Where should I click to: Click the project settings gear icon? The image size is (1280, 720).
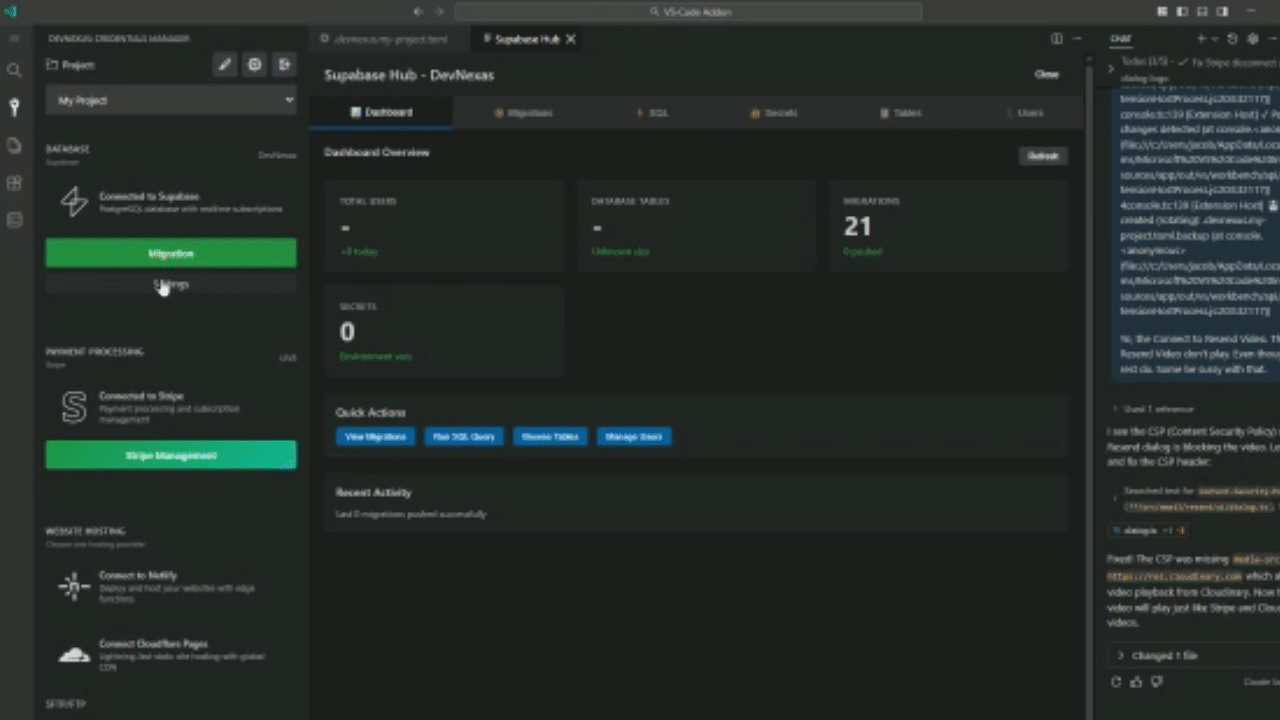(255, 64)
